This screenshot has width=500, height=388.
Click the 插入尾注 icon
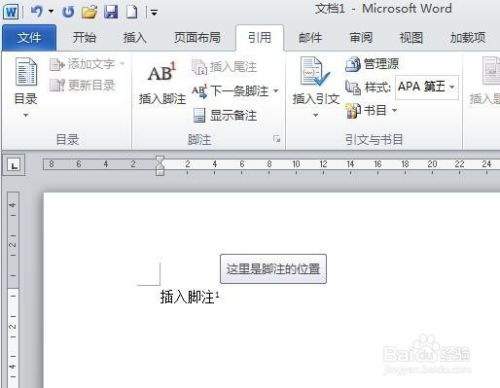[x=200, y=67]
